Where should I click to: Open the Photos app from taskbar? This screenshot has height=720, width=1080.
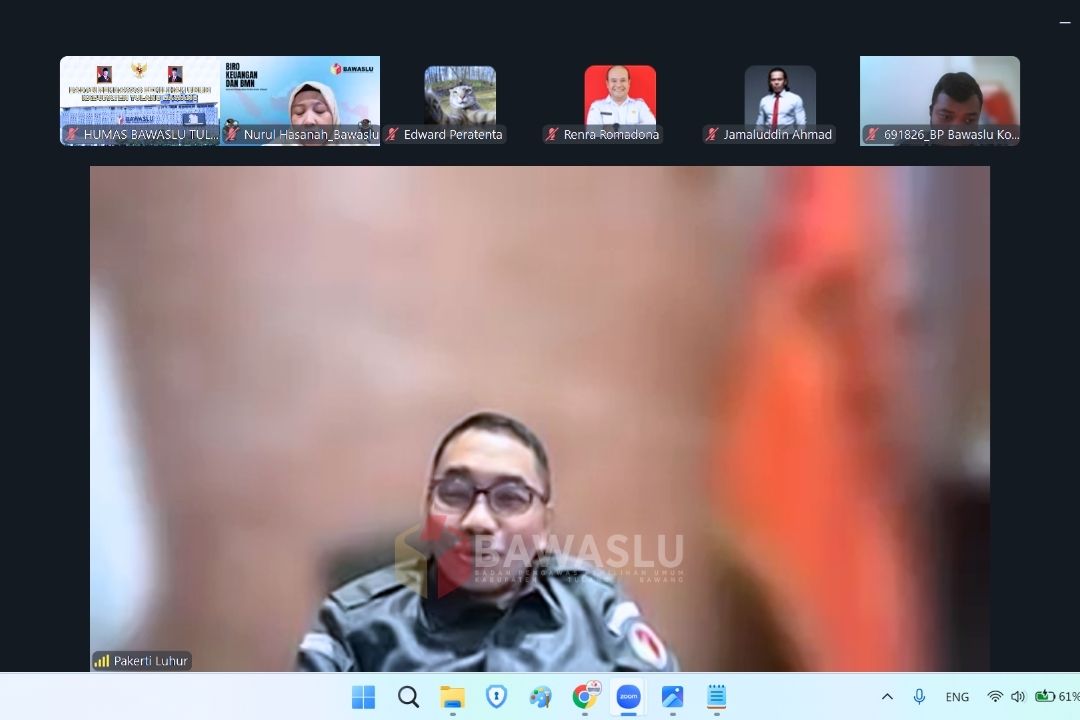672,697
